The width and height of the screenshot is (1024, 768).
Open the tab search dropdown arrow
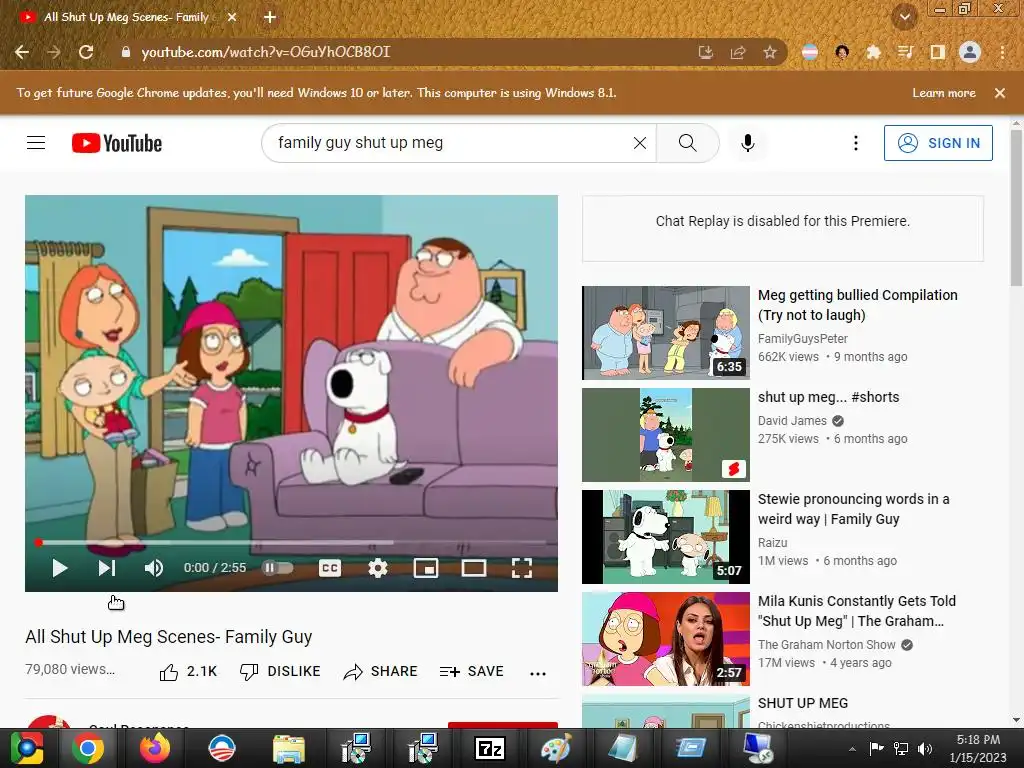(905, 17)
